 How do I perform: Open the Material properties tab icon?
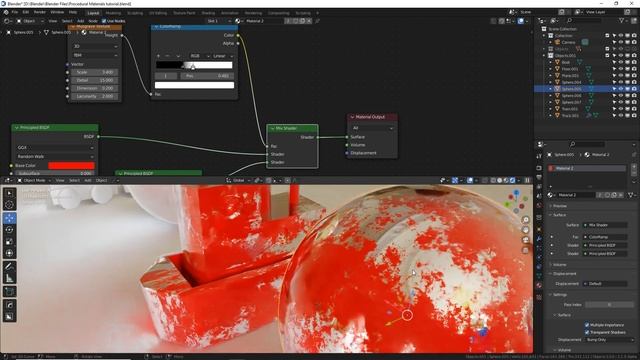pyautogui.click(x=539, y=285)
